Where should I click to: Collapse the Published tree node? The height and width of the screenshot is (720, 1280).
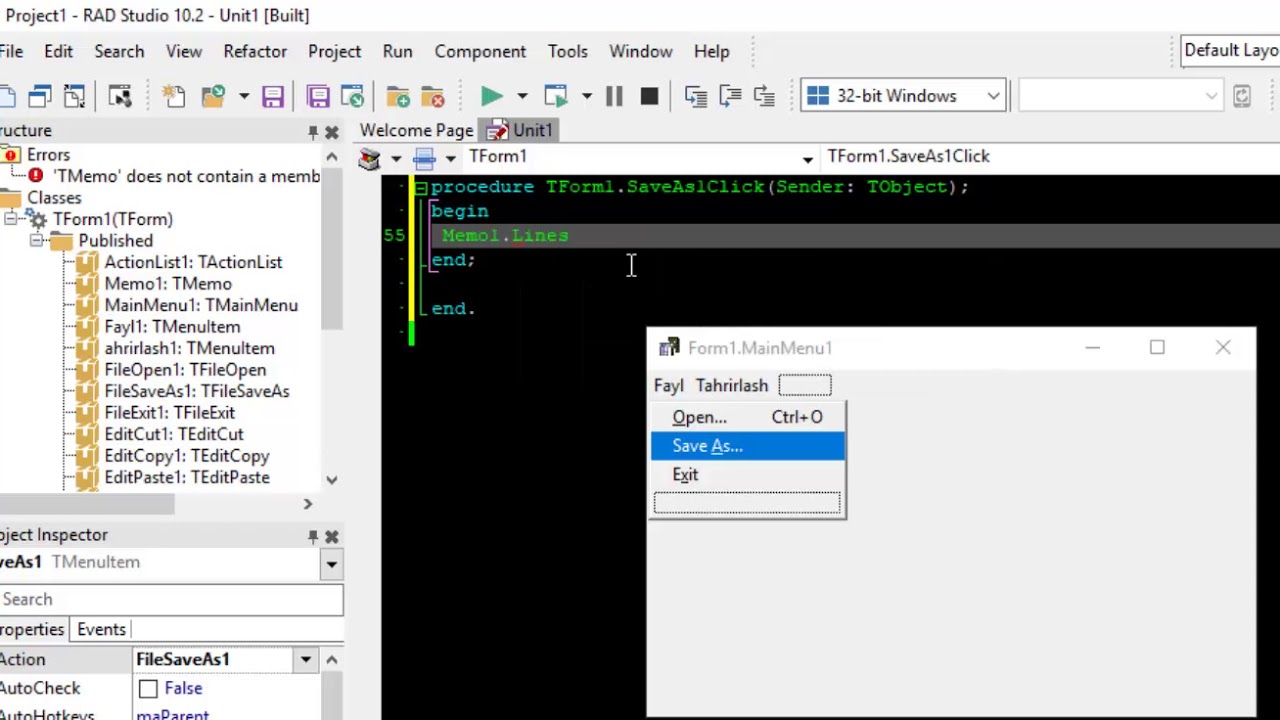coord(36,241)
